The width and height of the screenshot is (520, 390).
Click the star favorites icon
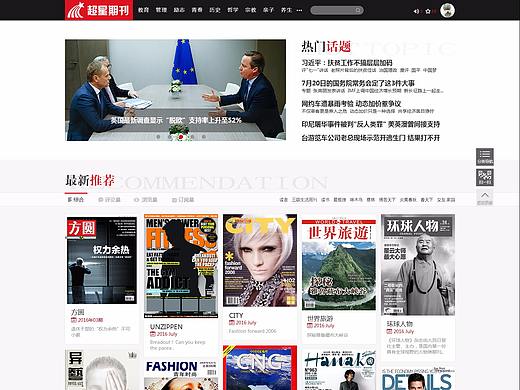(x=428, y=11)
